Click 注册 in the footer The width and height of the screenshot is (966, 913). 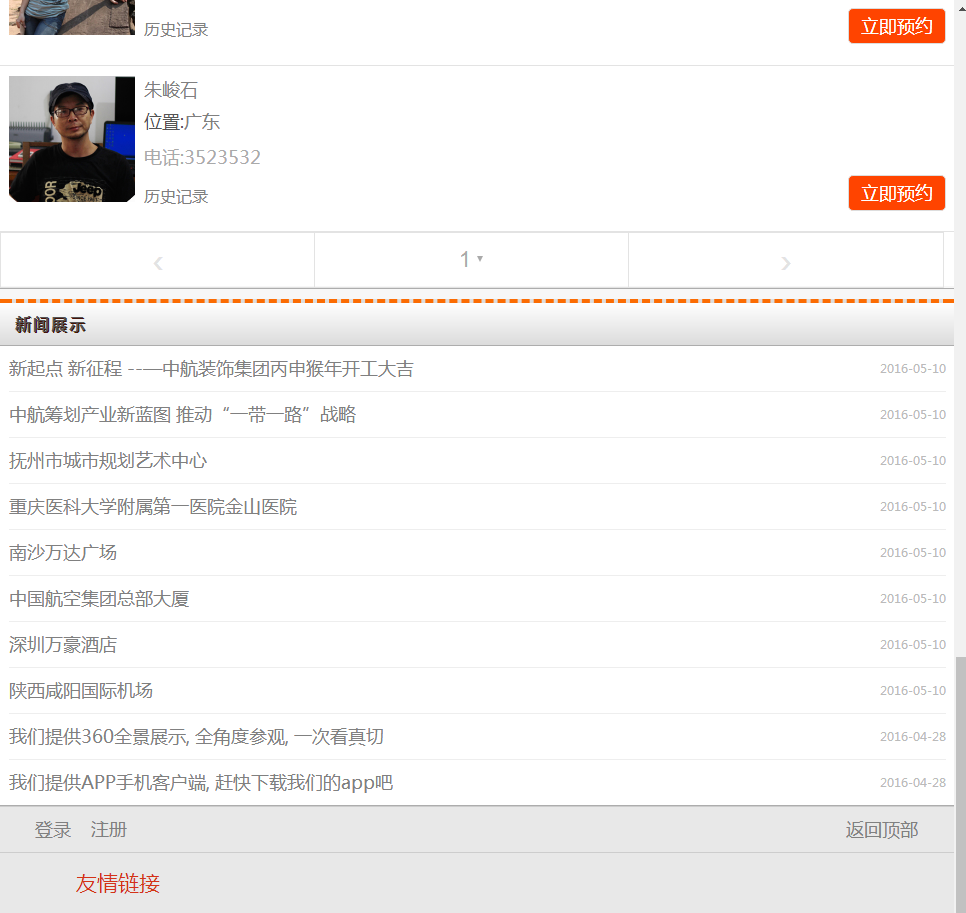point(109,830)
